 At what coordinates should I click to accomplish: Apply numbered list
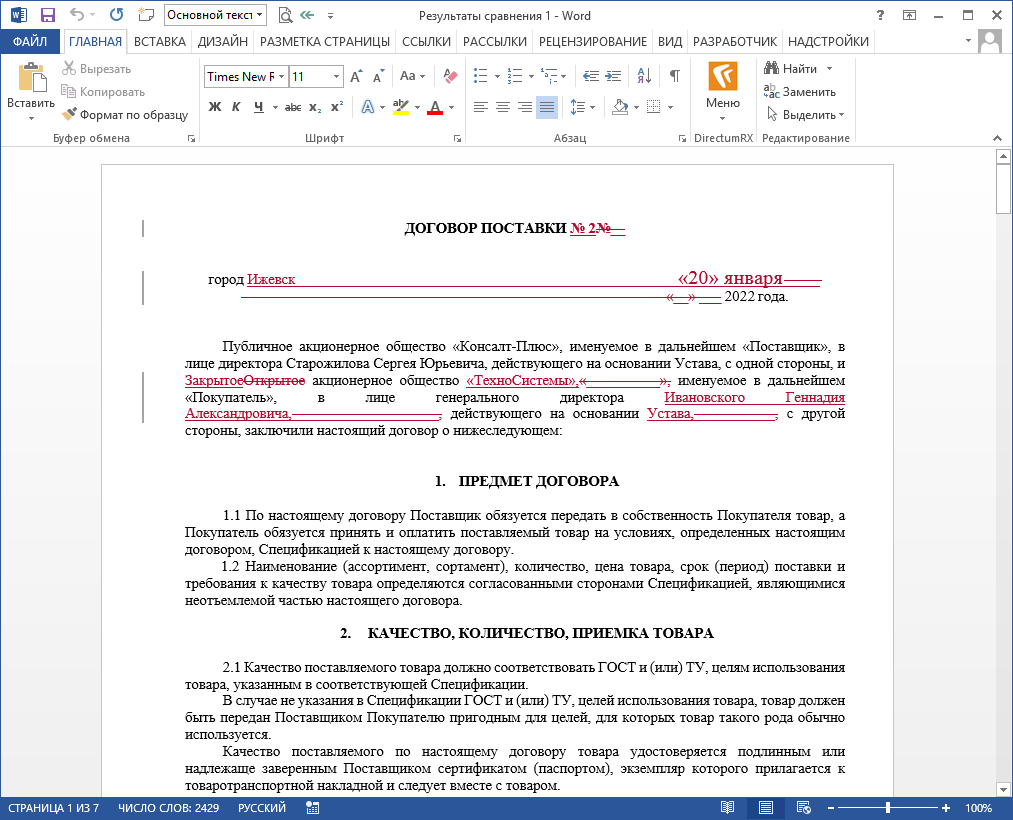point(515,76)
